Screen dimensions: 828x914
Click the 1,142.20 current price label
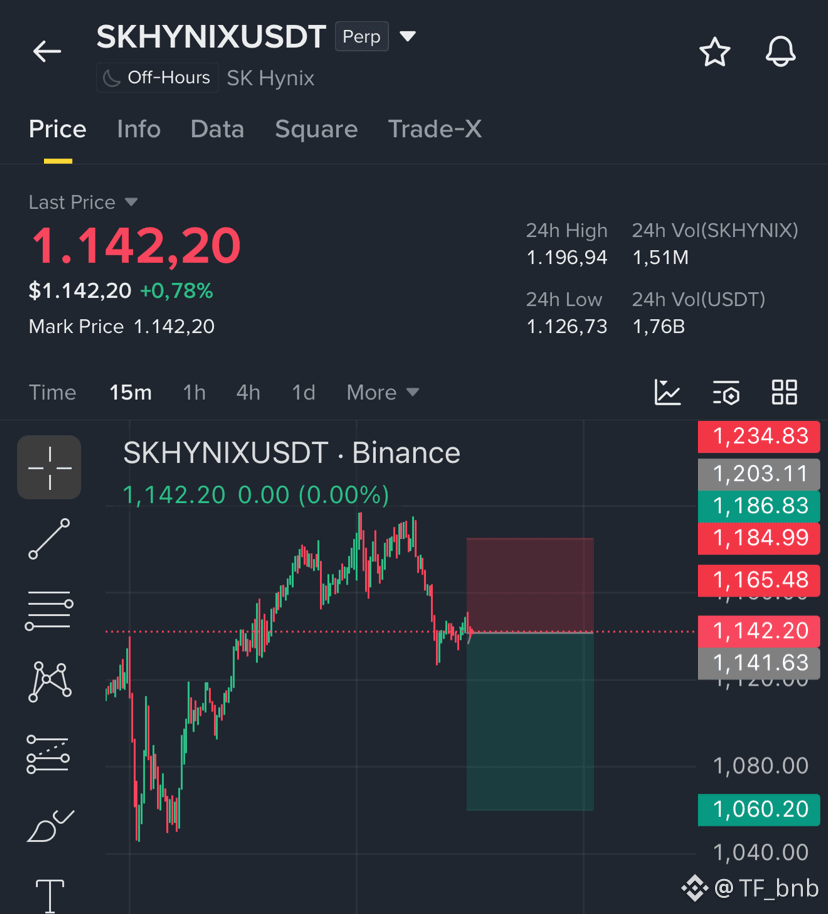759,631
